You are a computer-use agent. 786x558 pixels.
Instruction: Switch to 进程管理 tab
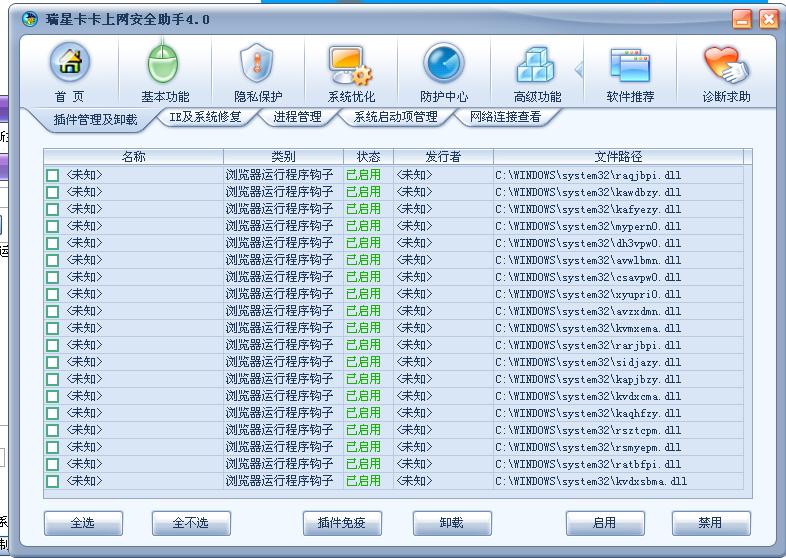tap(297, 117)
